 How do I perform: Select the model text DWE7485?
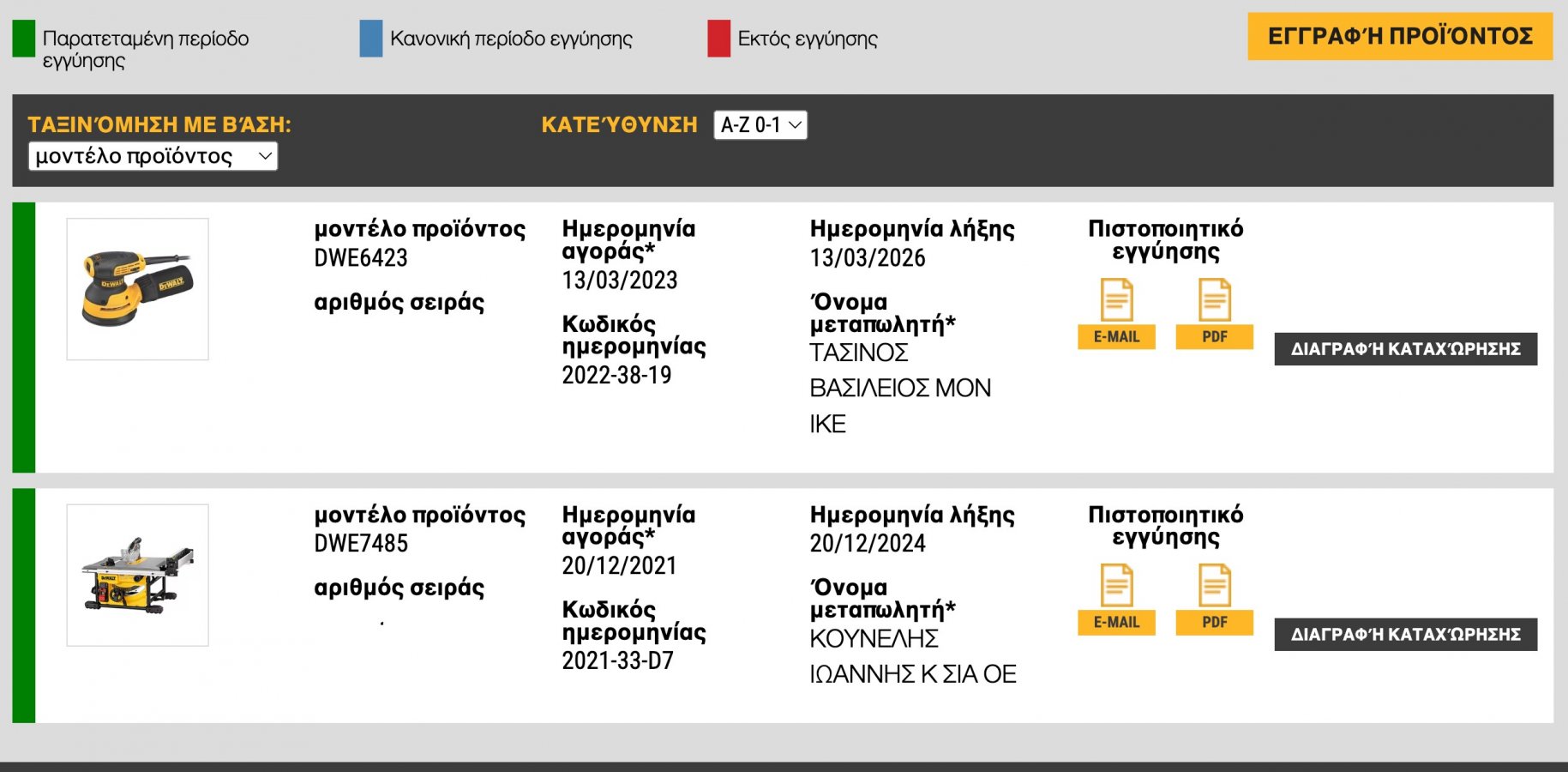[x=361, y=543]
